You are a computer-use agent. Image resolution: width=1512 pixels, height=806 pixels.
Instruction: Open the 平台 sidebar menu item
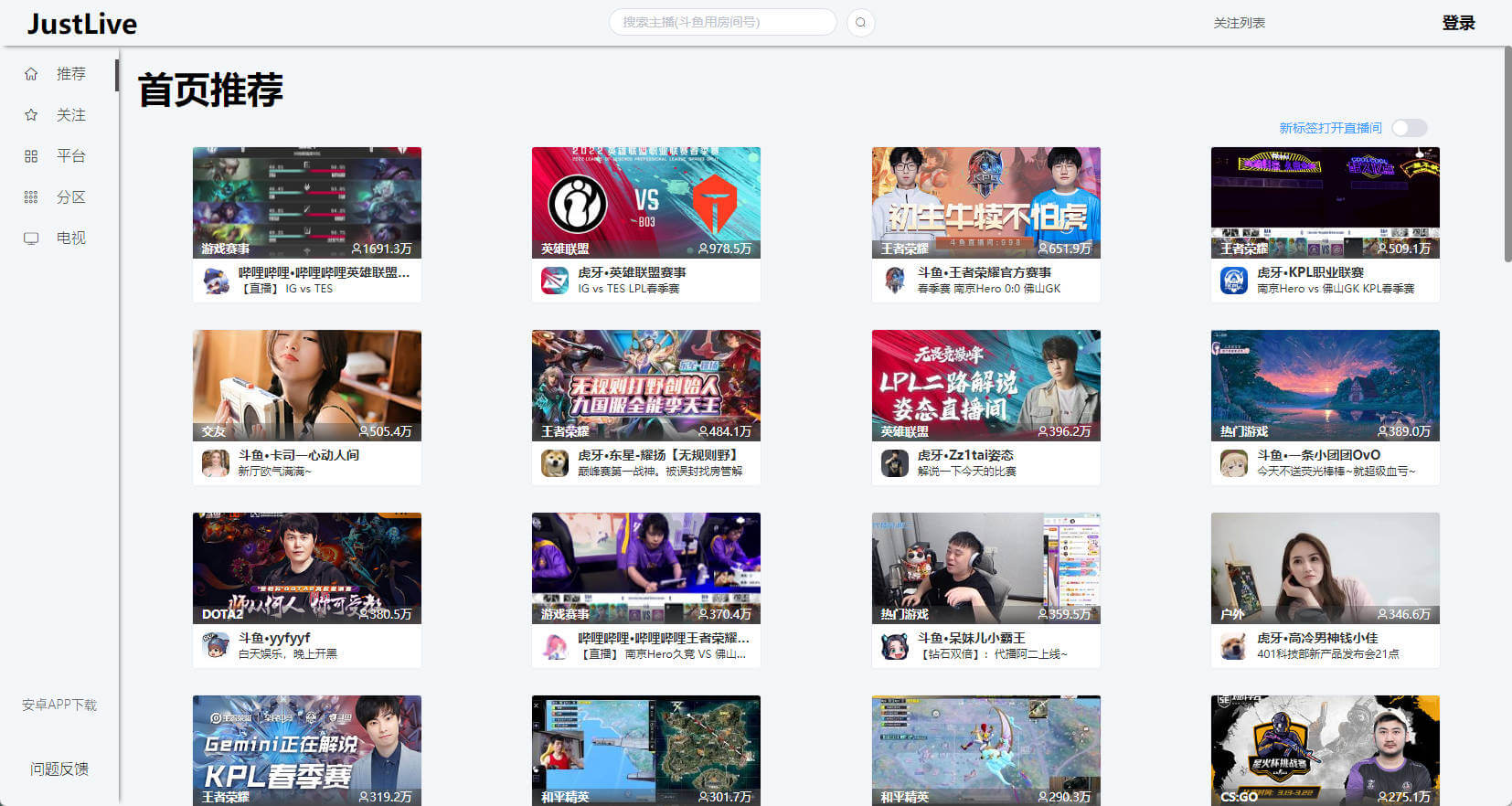coord(59,156)
